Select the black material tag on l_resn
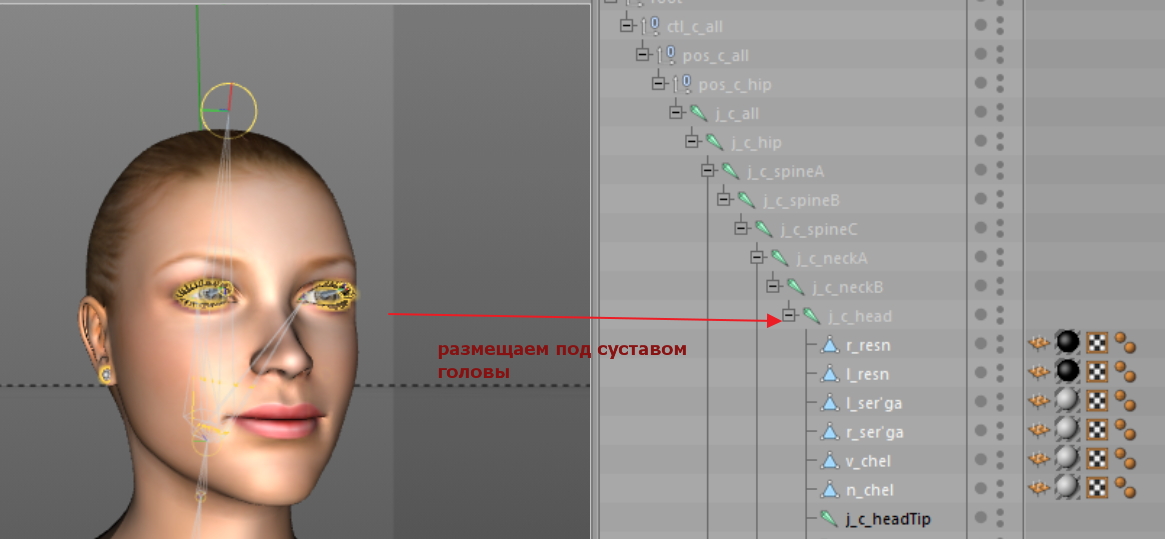Viewport: 1165px width, 539px height. pos(1068,374)
